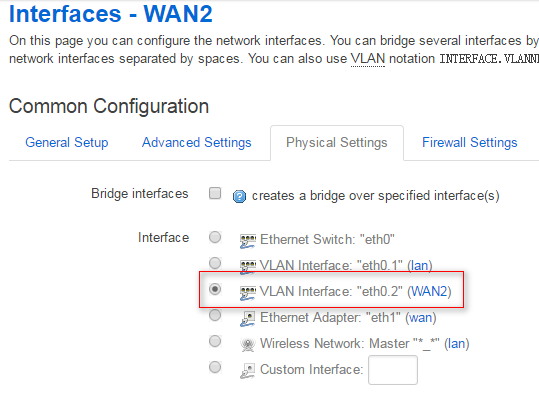The image size is (539, 400).
Task: Select the VLAN Interface eth0.1 radio button
Action: click(215, 263)
